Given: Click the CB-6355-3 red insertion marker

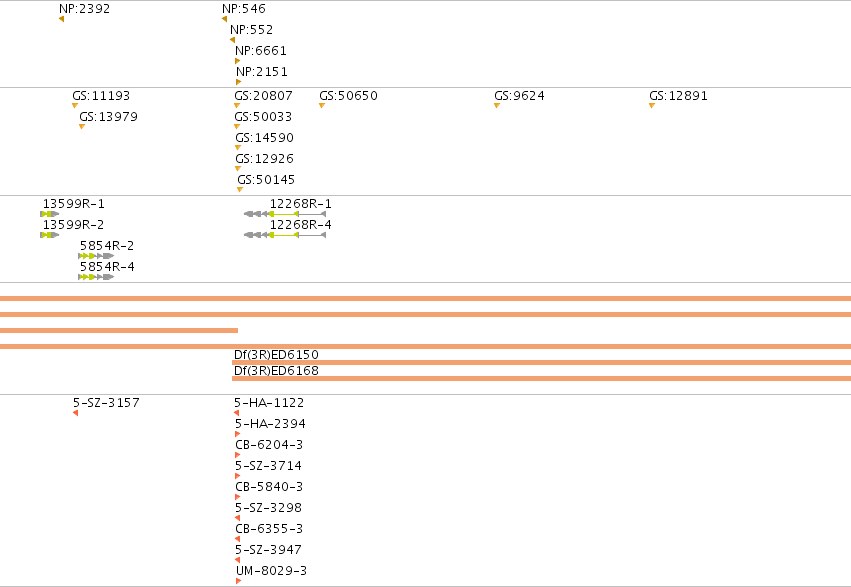Looking at the screenshot, I should (238, 539).
